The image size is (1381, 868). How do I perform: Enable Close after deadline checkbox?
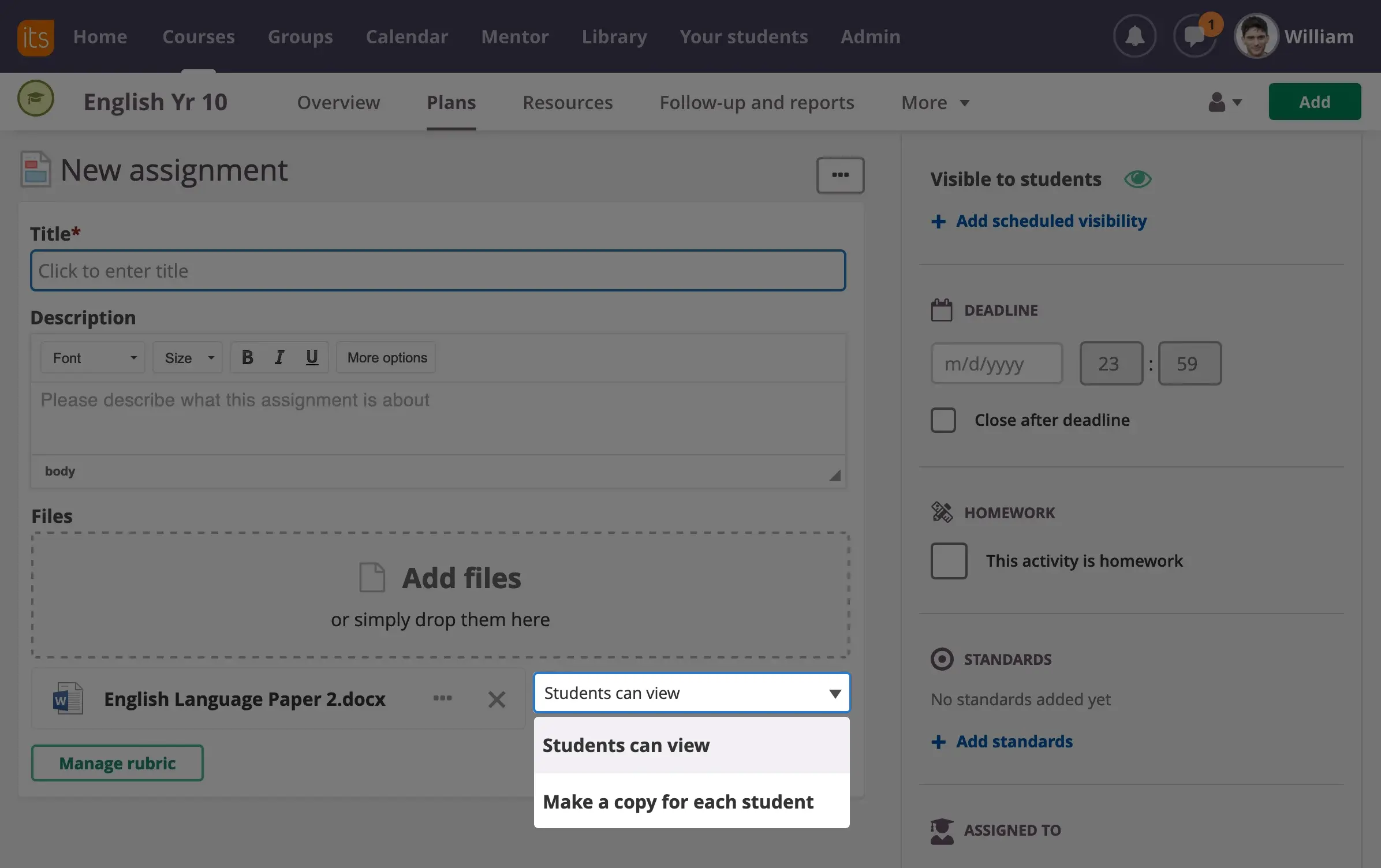pos(943,420)
